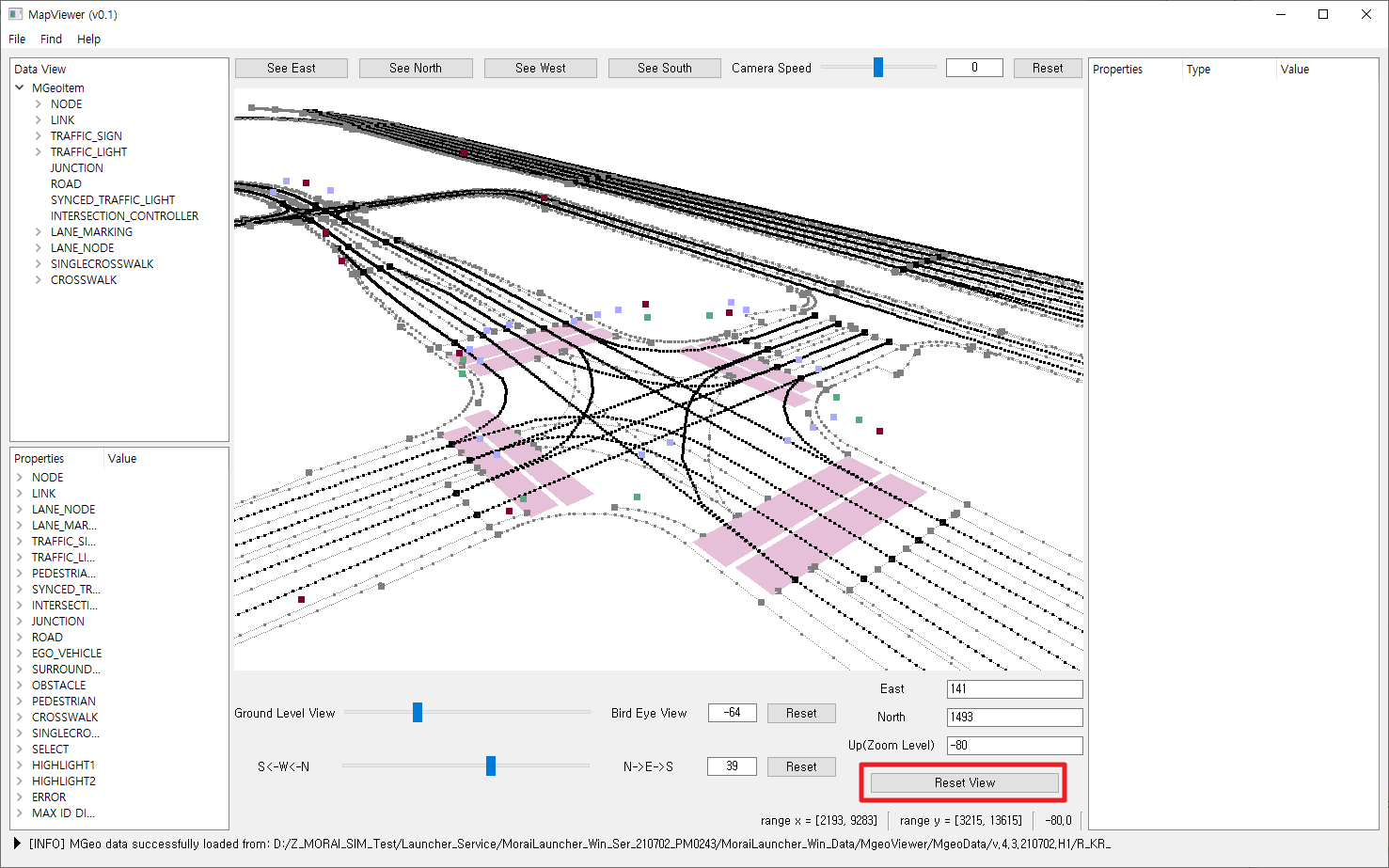The image size is (1389, 868).
Task: Open the File menu
Action: click(17, 39)
